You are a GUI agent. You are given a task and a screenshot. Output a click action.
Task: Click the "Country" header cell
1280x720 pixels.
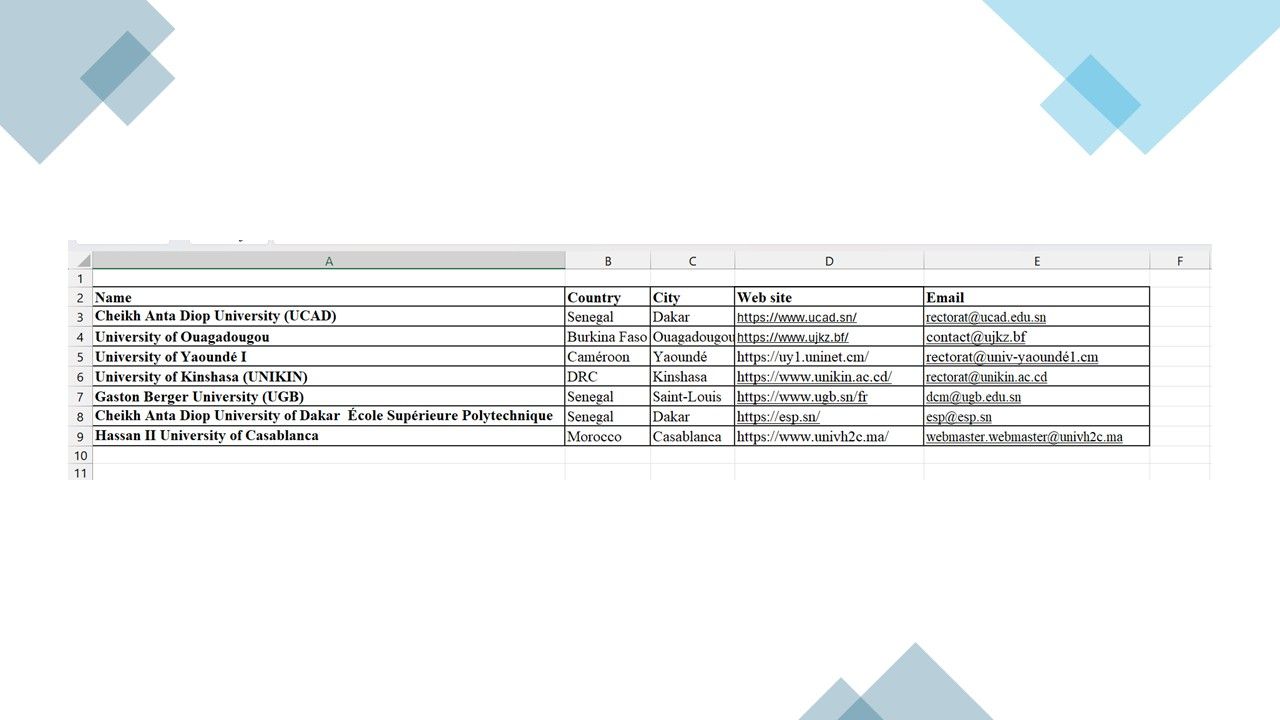[608, 297]
